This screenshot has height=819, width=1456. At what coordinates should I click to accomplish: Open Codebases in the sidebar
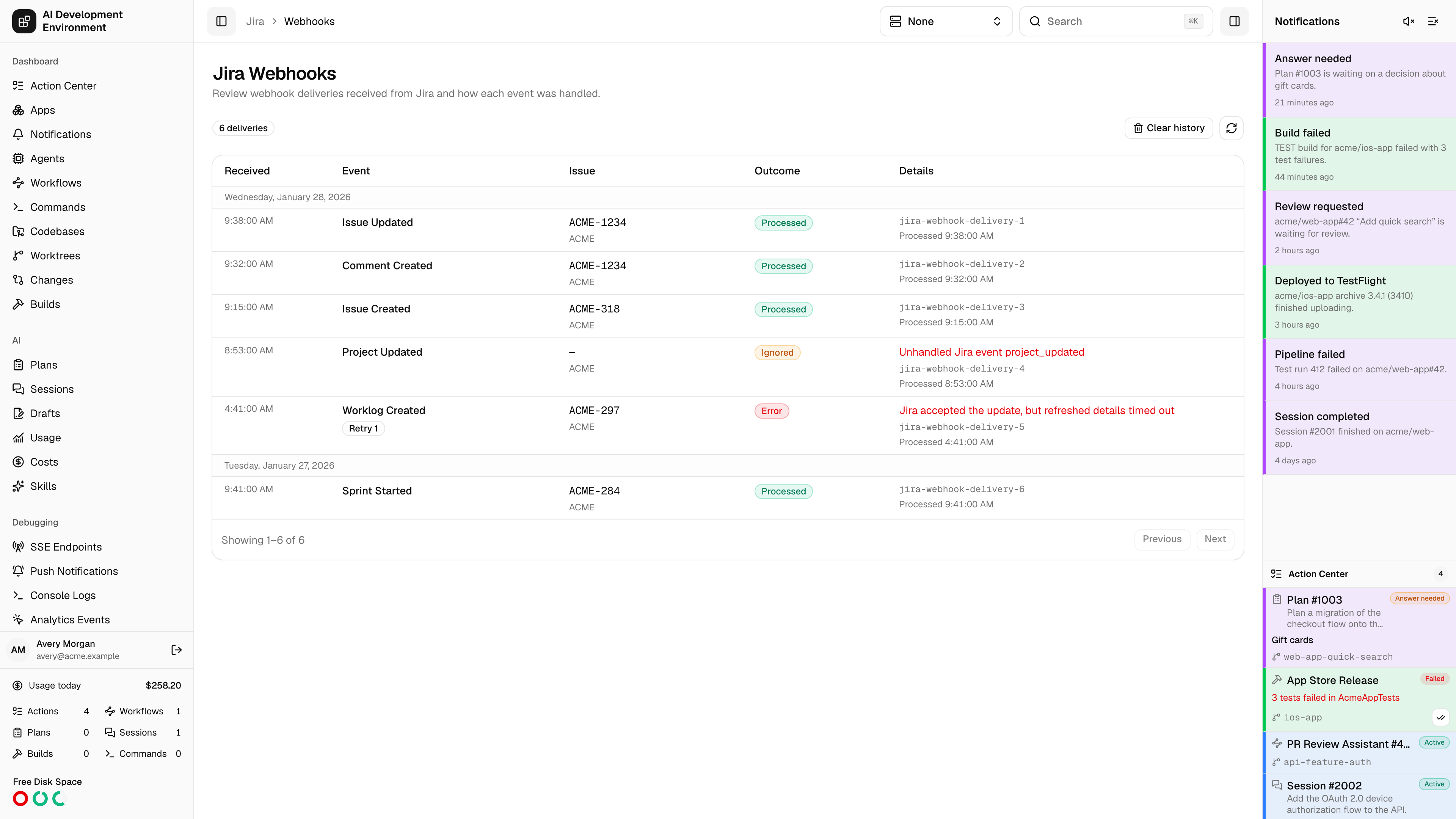97,232
